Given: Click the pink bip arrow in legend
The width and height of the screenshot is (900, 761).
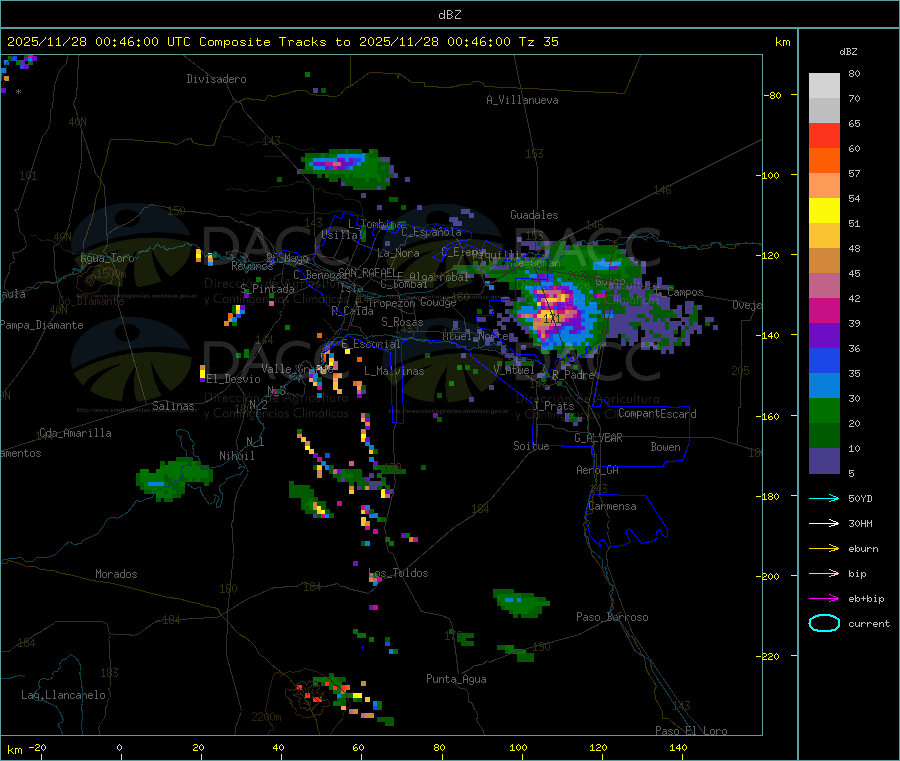Looking at the screenshot, I should (x=824, y=573).
